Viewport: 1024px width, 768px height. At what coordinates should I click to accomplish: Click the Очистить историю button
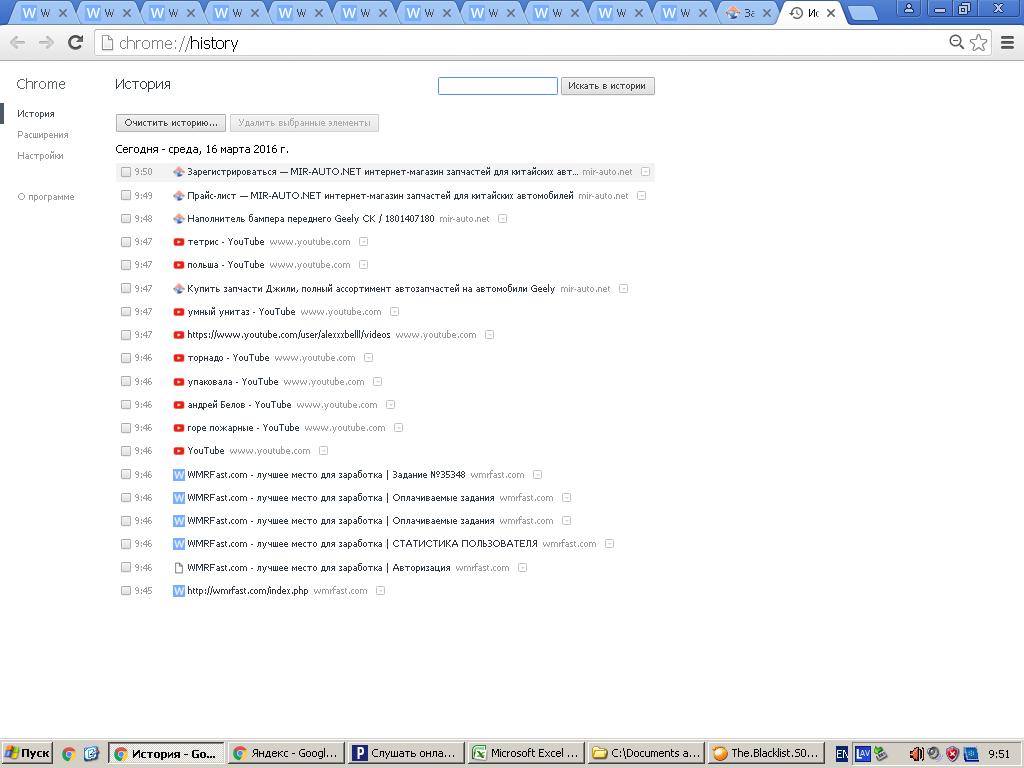tap(171, 123)
